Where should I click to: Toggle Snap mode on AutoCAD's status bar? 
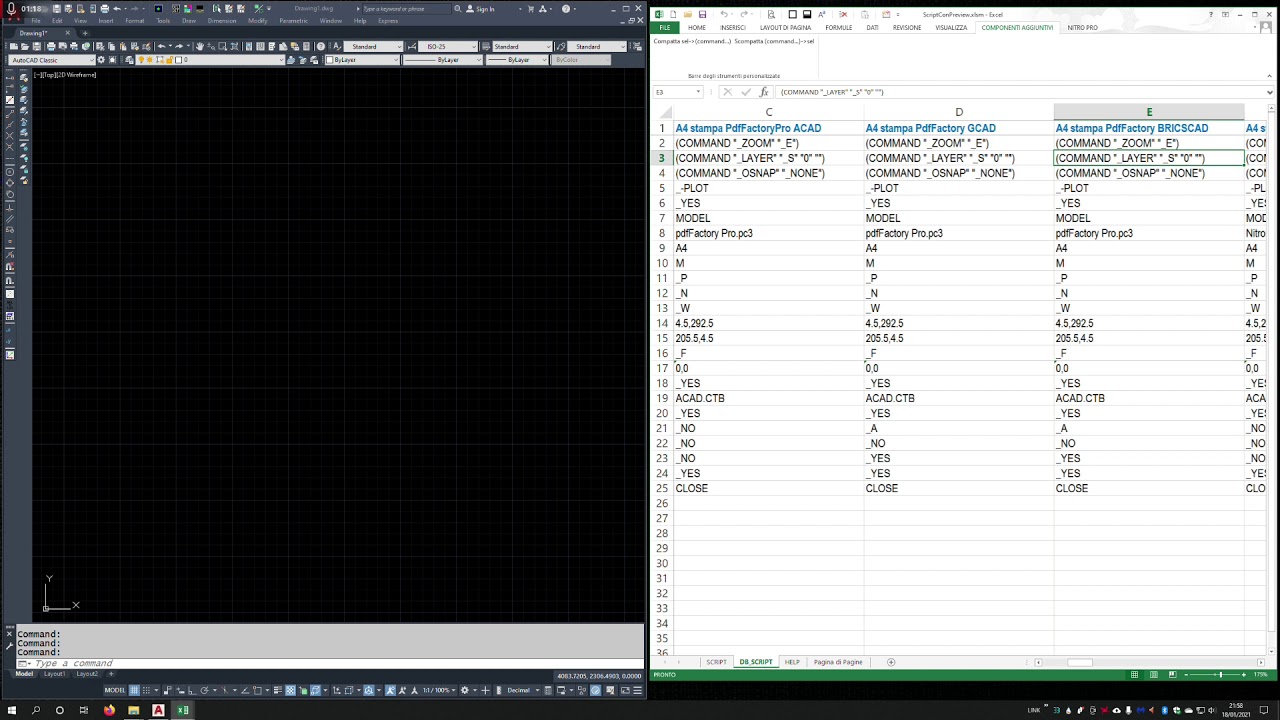[x=146, y=690]
